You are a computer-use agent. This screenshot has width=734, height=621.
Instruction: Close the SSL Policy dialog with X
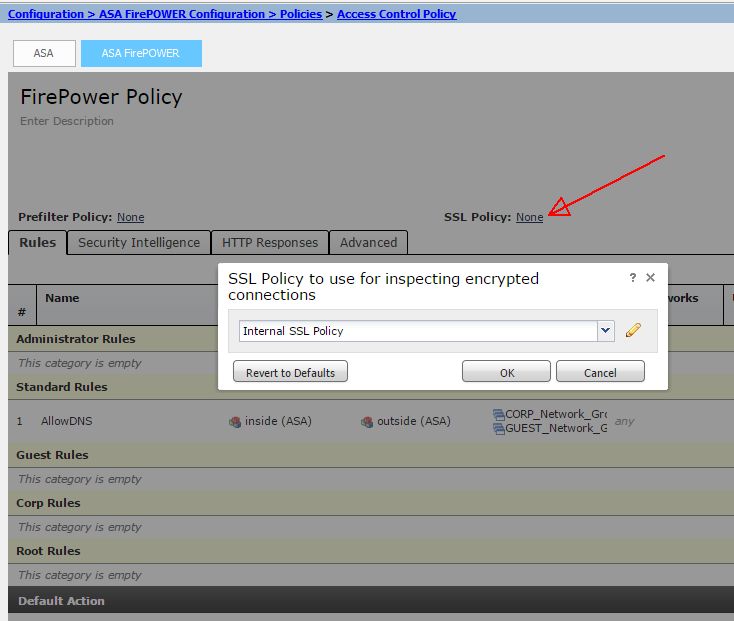(x=650, y=278)
